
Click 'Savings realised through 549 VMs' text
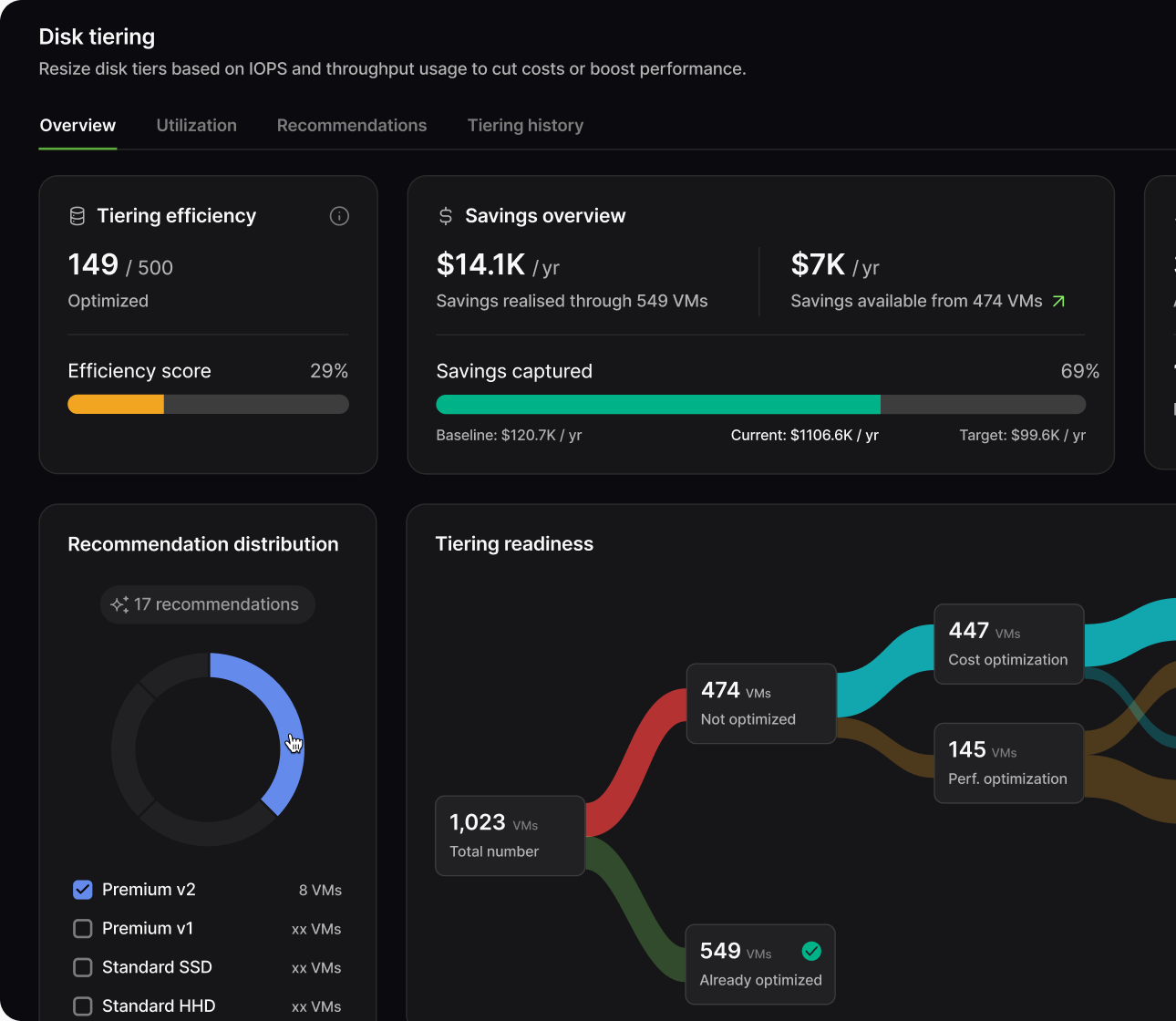coord(572,301)
